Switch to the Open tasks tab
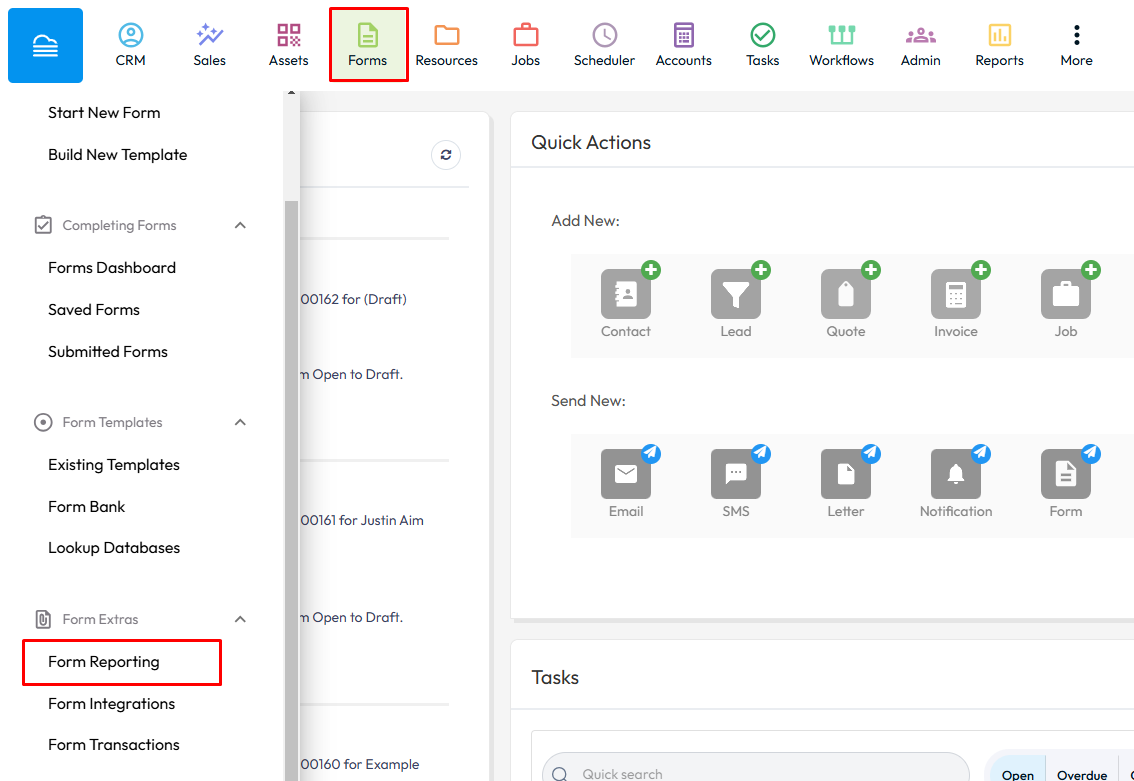 coord(1018,772)
